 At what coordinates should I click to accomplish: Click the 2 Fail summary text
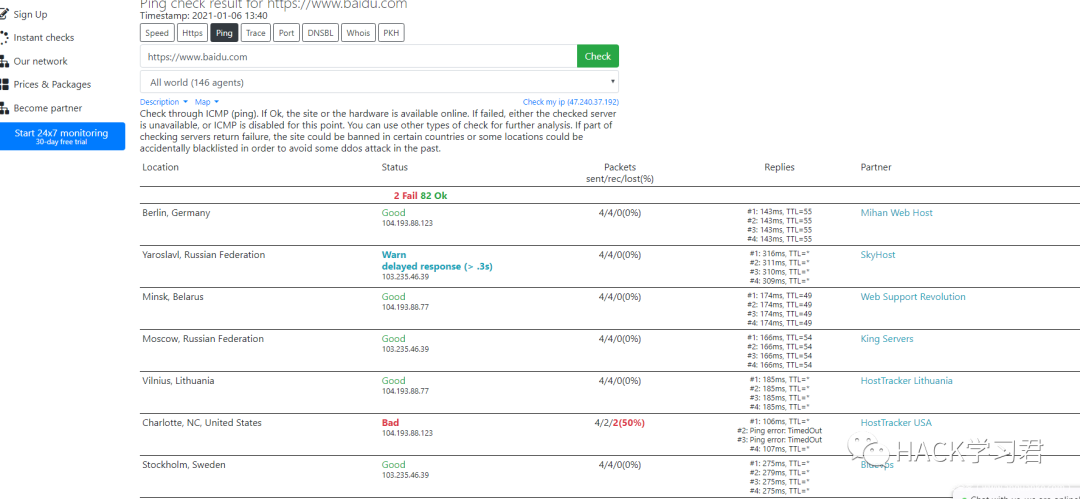(x=406, y=196)
